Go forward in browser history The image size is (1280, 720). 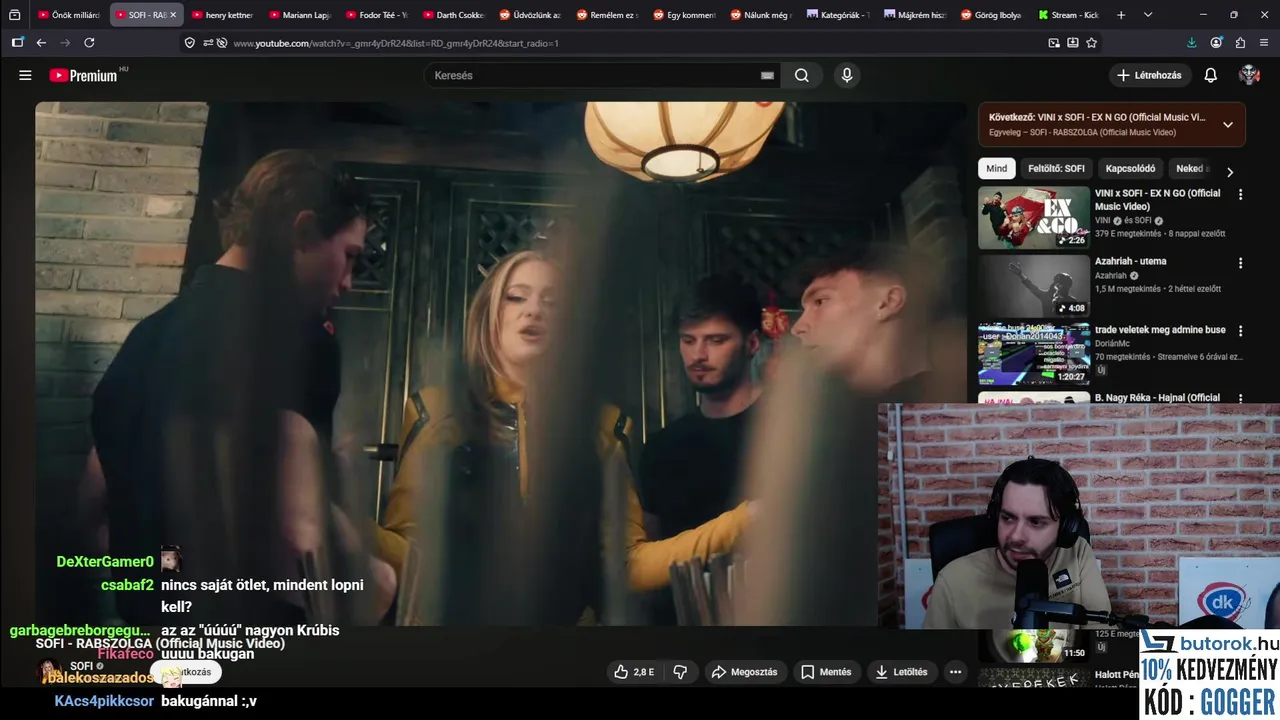click(x=65, y=43)
